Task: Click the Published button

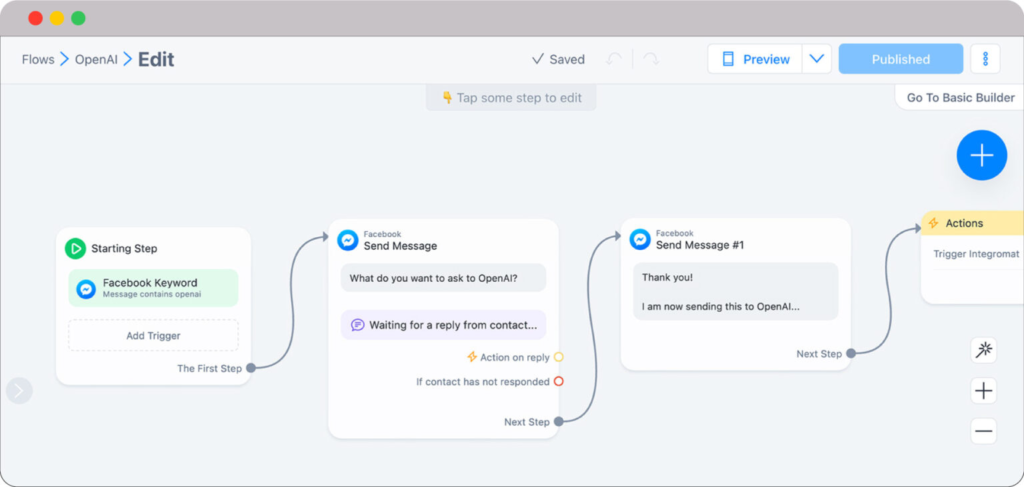Action: [x=901, y=59]
